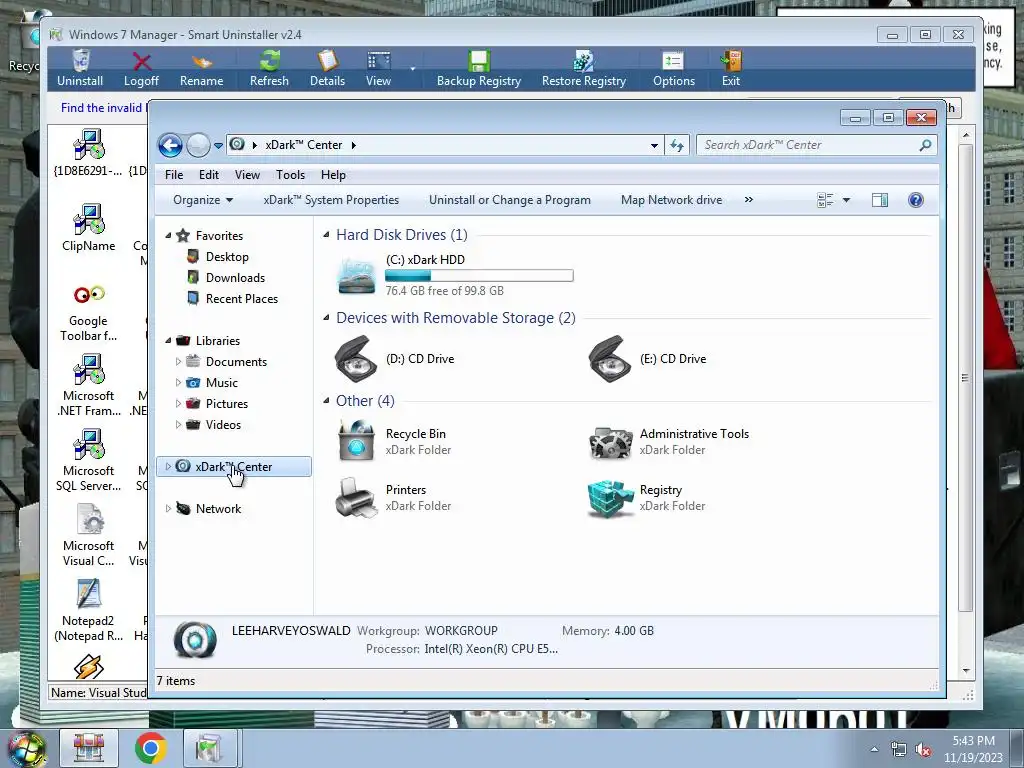Click the Back navigation button in Explorer
1024x768 pixels.
click(170, 145)
